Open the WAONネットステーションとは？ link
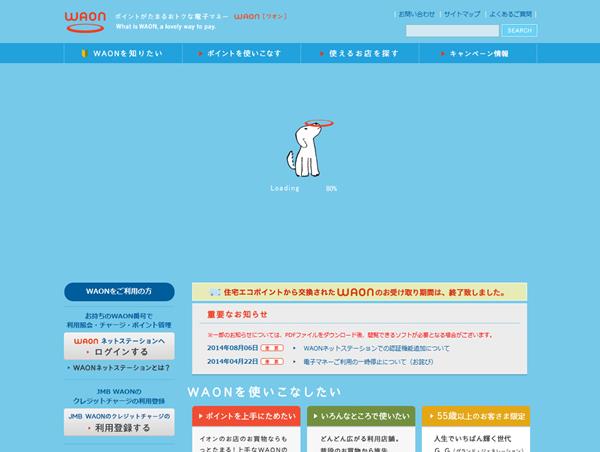The image size is (600, 452). pos(121,368)
